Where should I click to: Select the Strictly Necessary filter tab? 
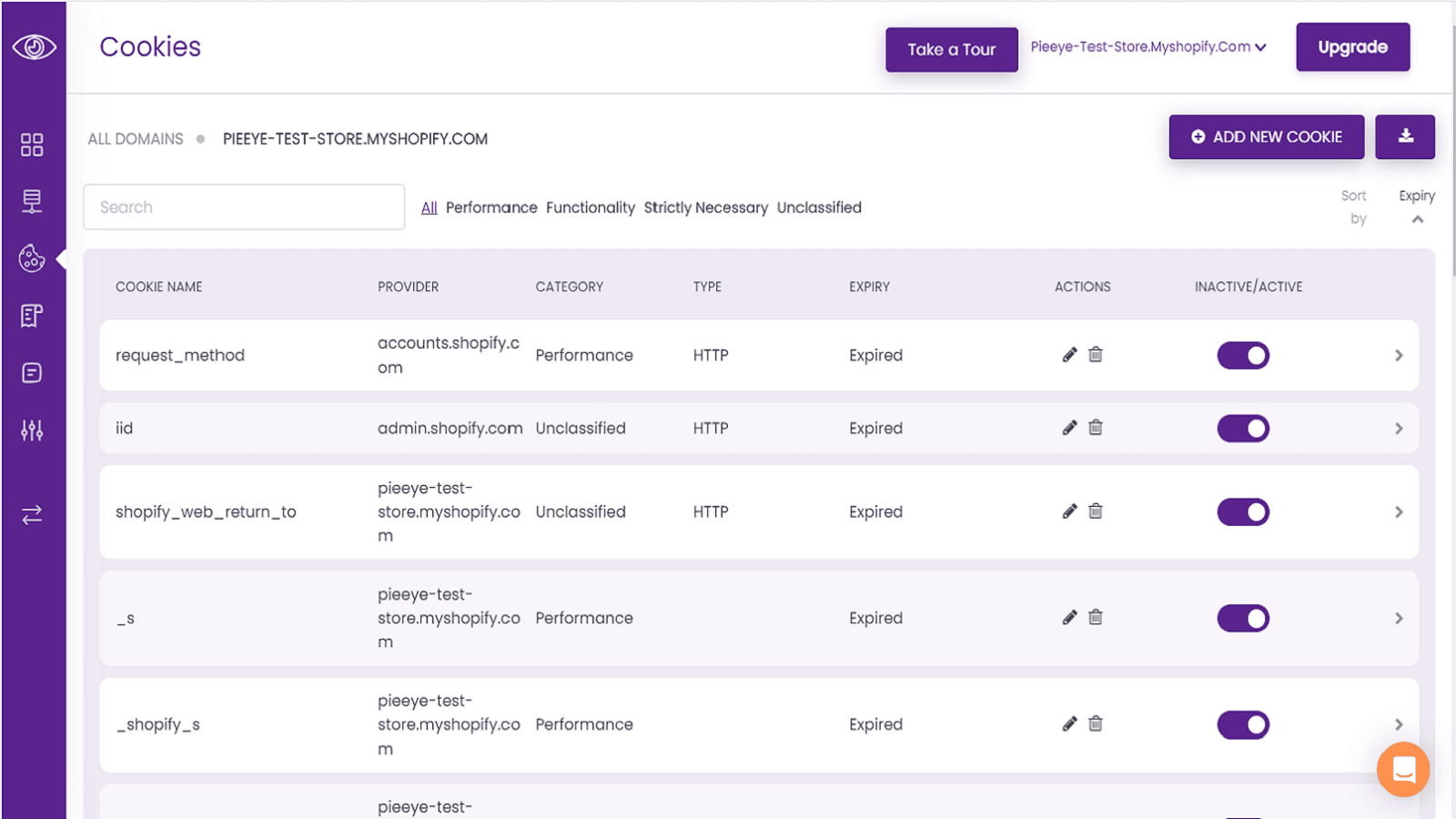[705, 207]
